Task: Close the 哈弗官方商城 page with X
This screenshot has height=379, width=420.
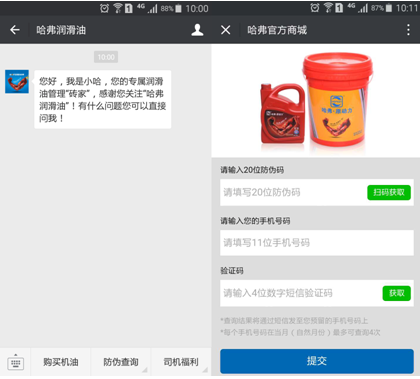Action: (226, 30)
